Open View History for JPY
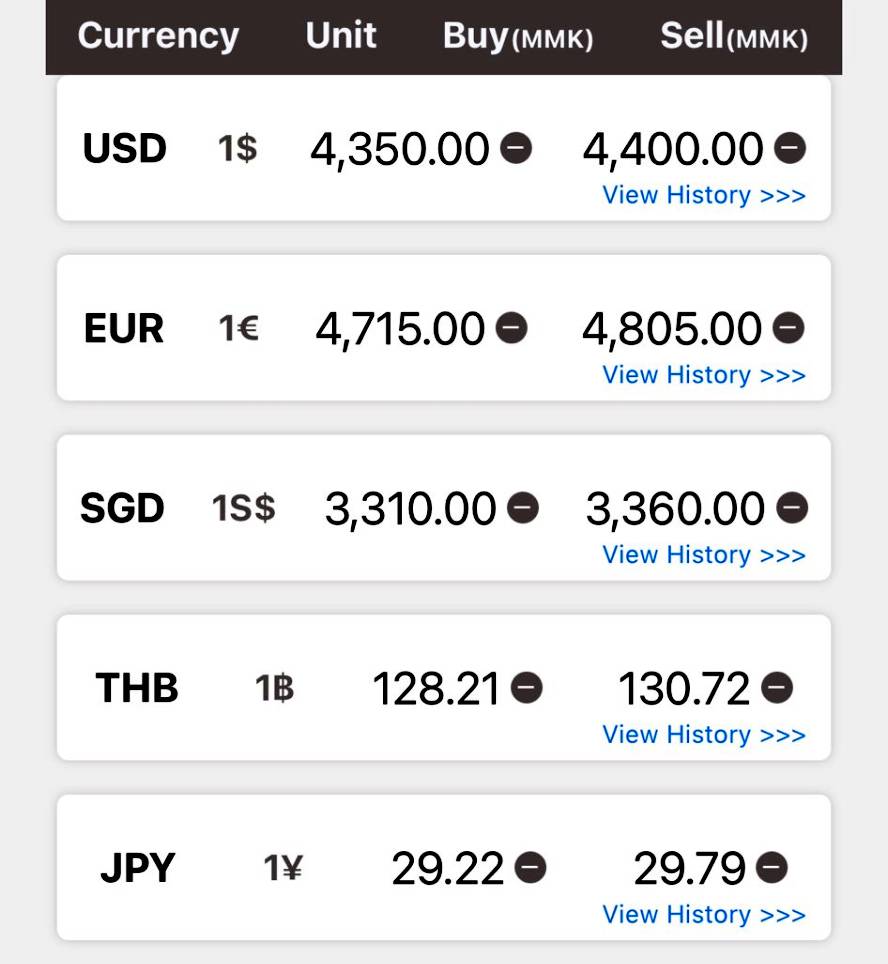The width and height of the screenshot is (888, 964). (x=703, y=915)
